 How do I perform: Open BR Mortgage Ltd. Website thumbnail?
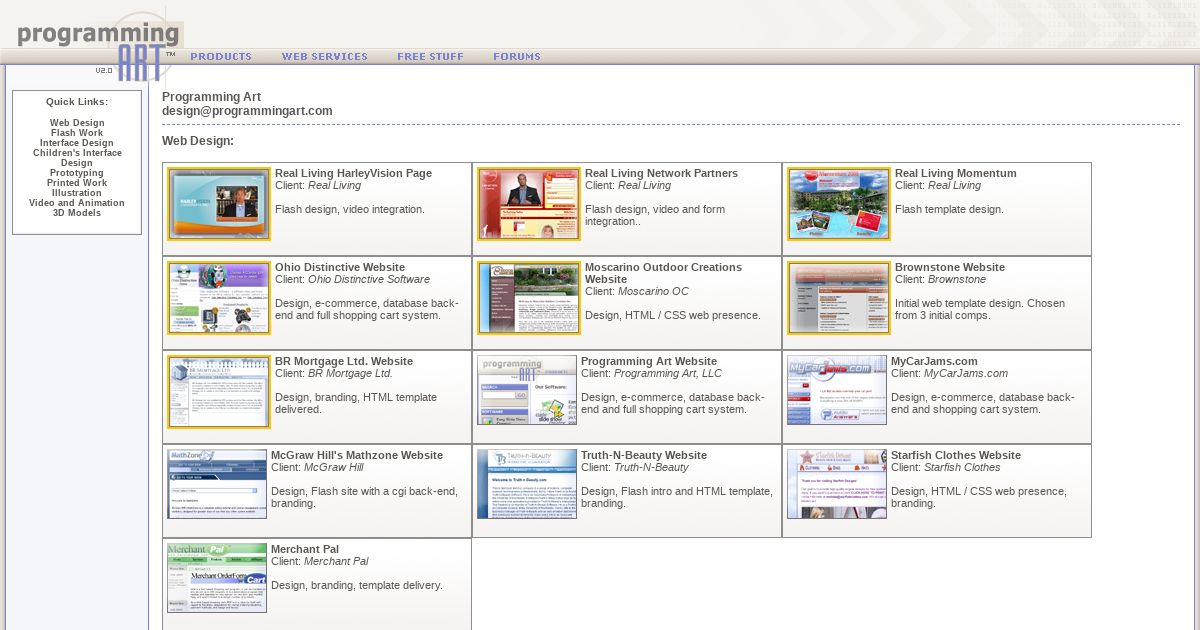pos(219,392)
